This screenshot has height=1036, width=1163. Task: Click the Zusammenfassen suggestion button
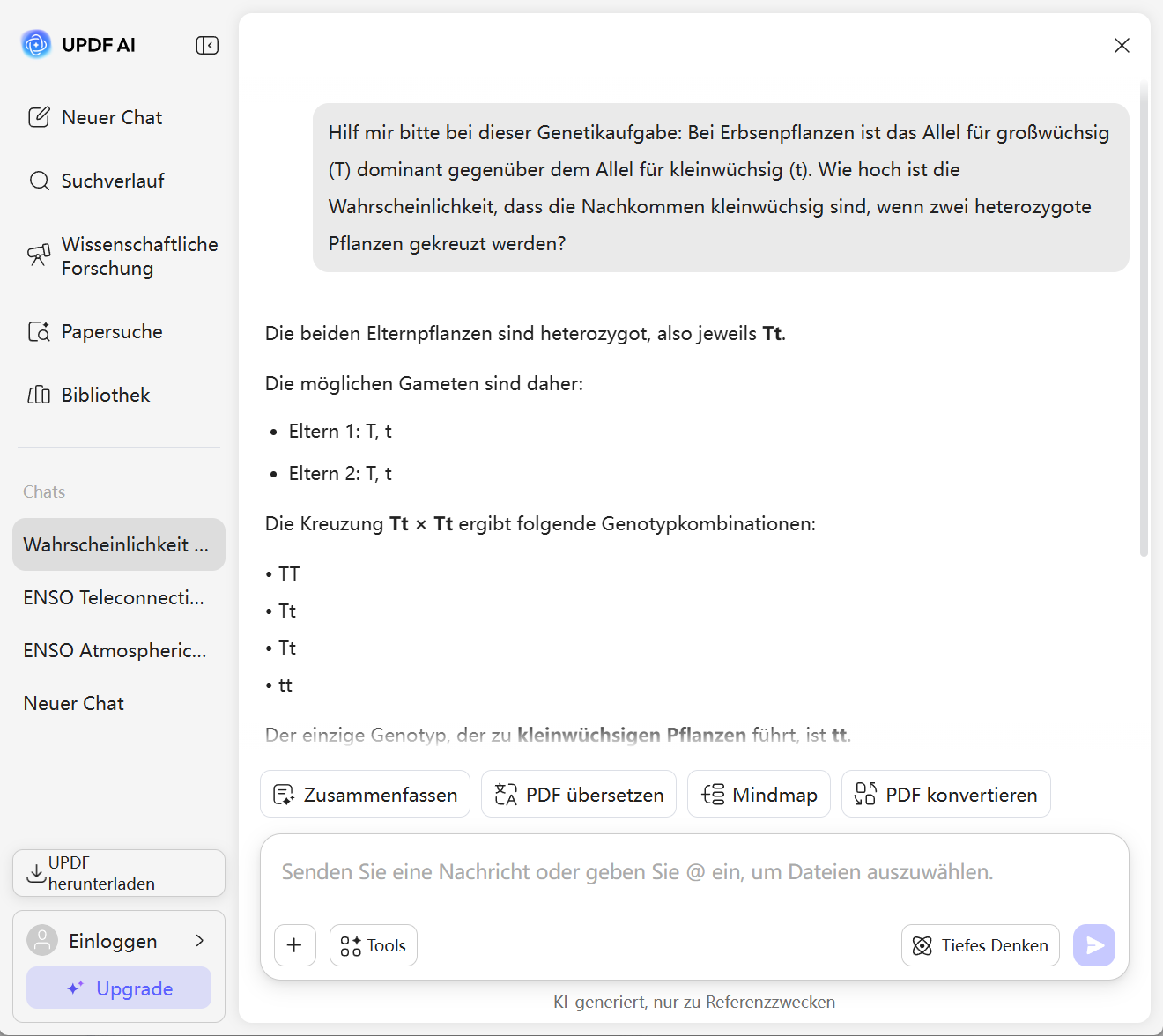tap(365, 794)
